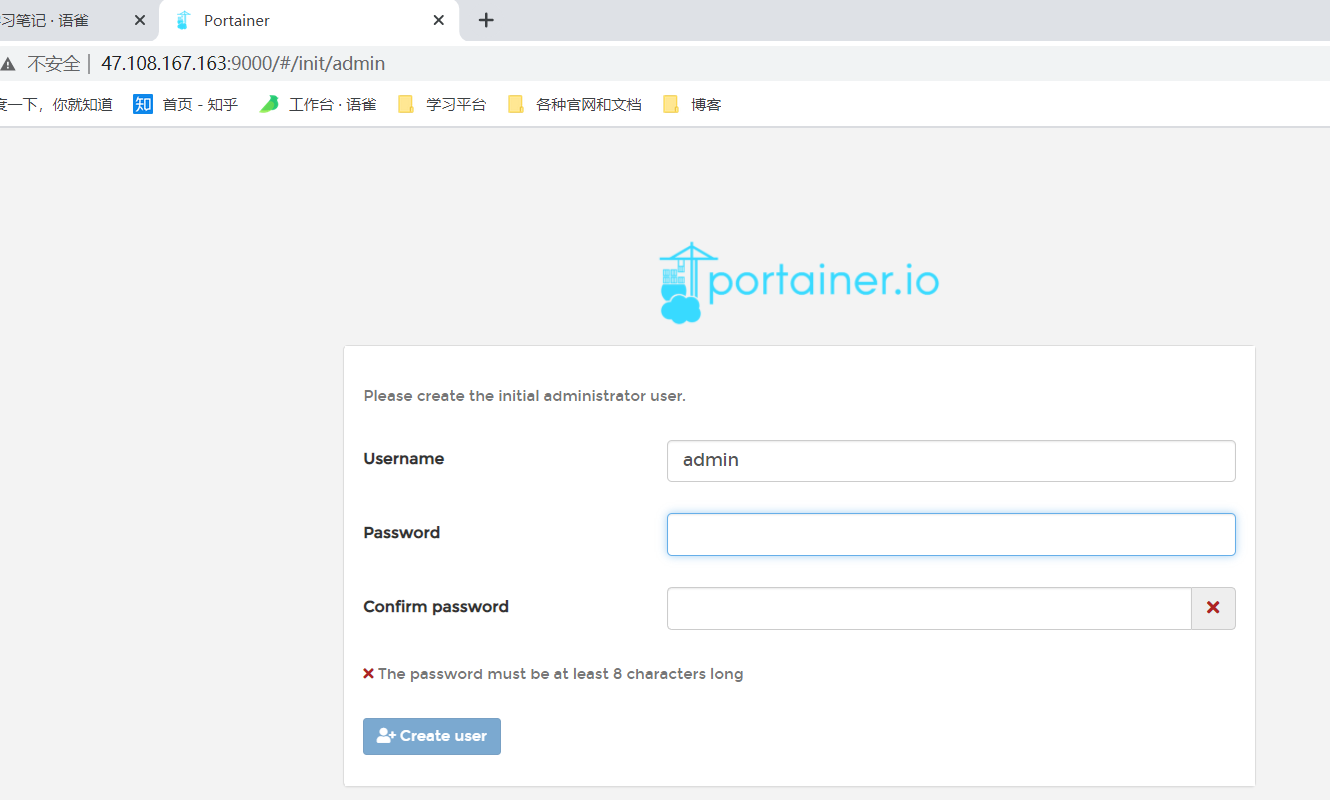1330x800 pixels.
Task: Open the 博客 bookmark folder
Action: [692, 104]
